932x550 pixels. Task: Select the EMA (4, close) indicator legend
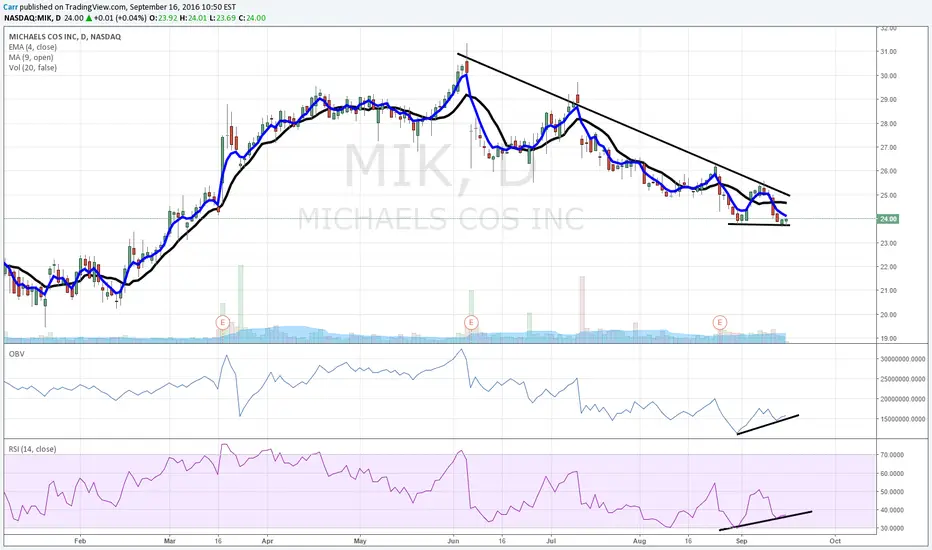[x=33, y=47]
